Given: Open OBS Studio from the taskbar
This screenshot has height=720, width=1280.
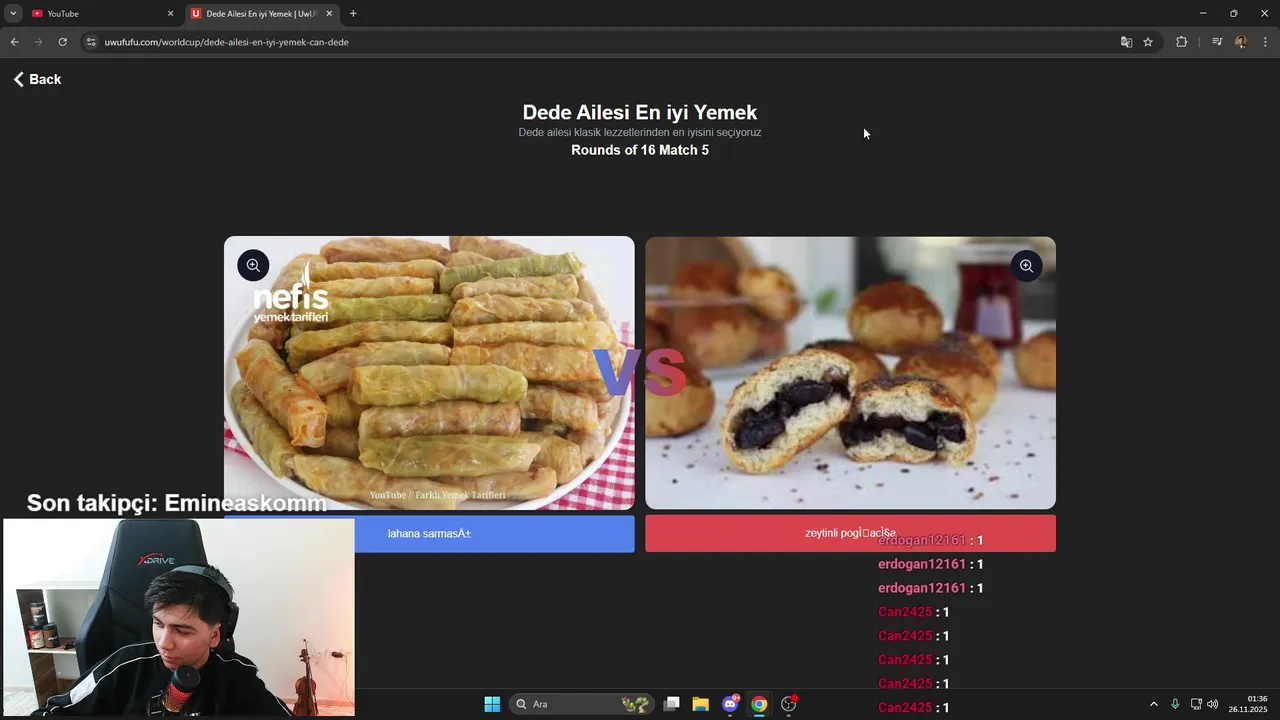Looking at the screenshot, I should pyautogui.click(x=789, y=704).
